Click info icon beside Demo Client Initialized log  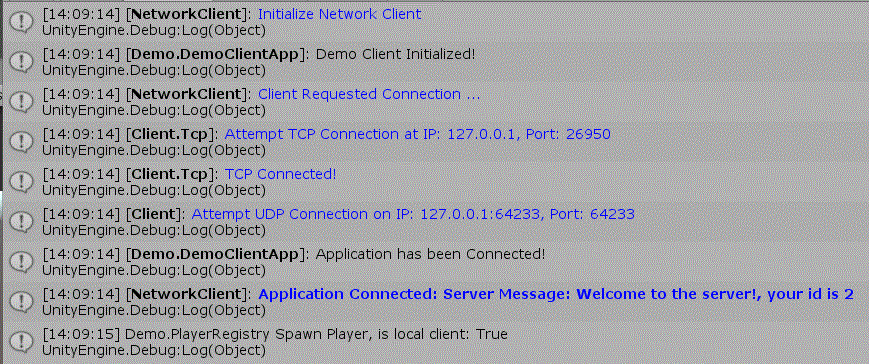(x=21, y=62)
